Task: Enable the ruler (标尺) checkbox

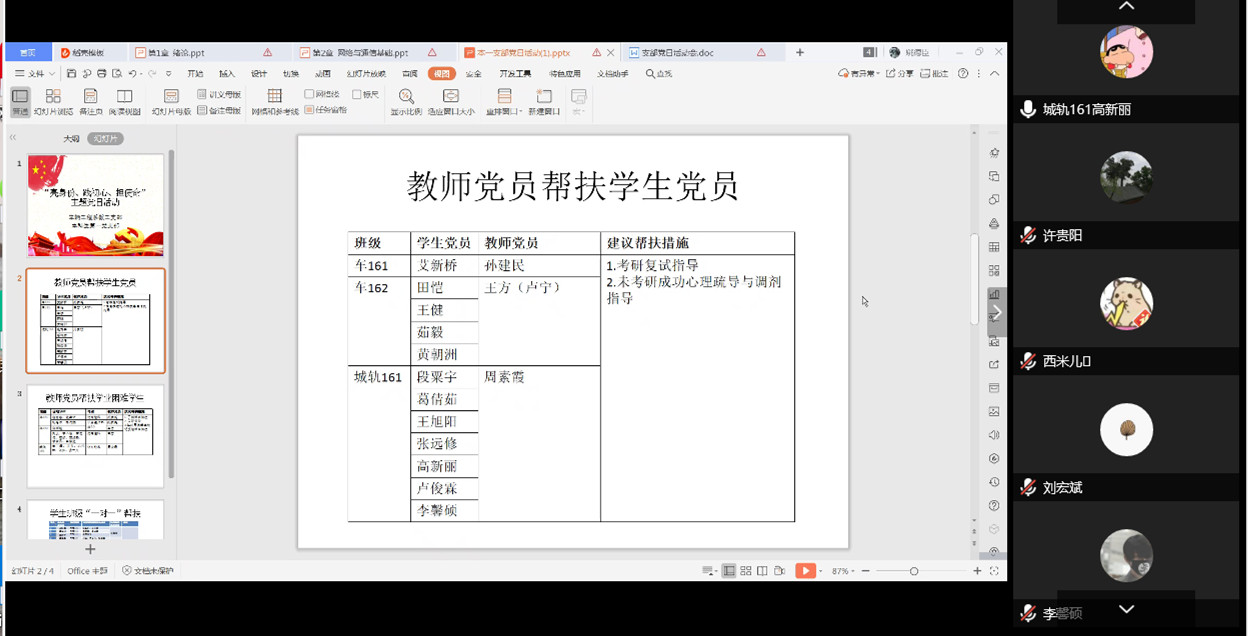Action: click(x=356, y=92)
